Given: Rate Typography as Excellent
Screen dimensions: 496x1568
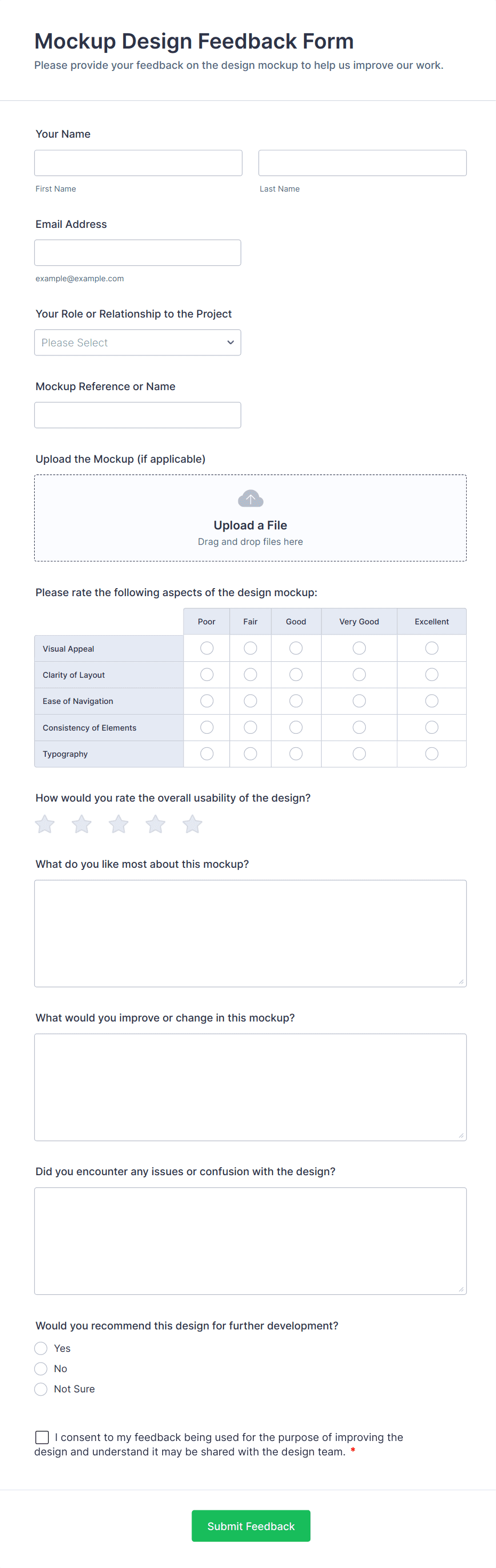Looking at the screenshot, I should [431, 754].
